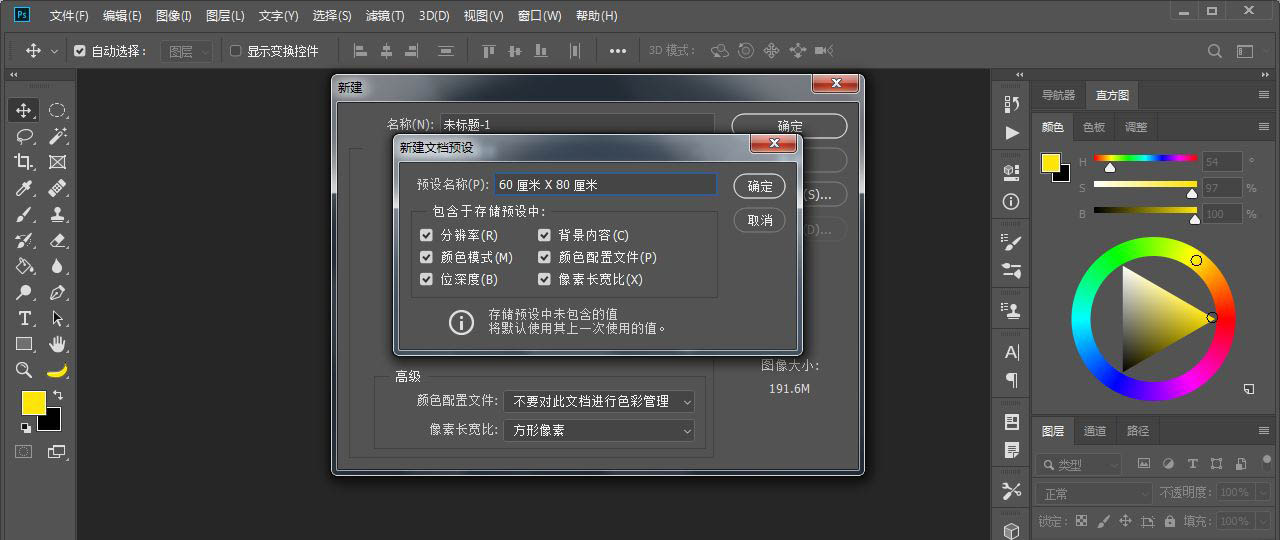Click the three-dots more options icon
This screenshot has width=1280, height=540.
618,51
